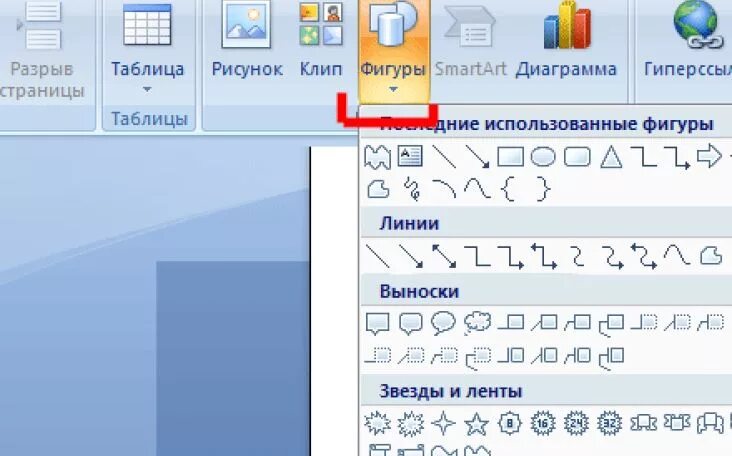732x456 pixels.
Task: Pick the curve shape in recent shapes
Action: (x=477, y=189)
